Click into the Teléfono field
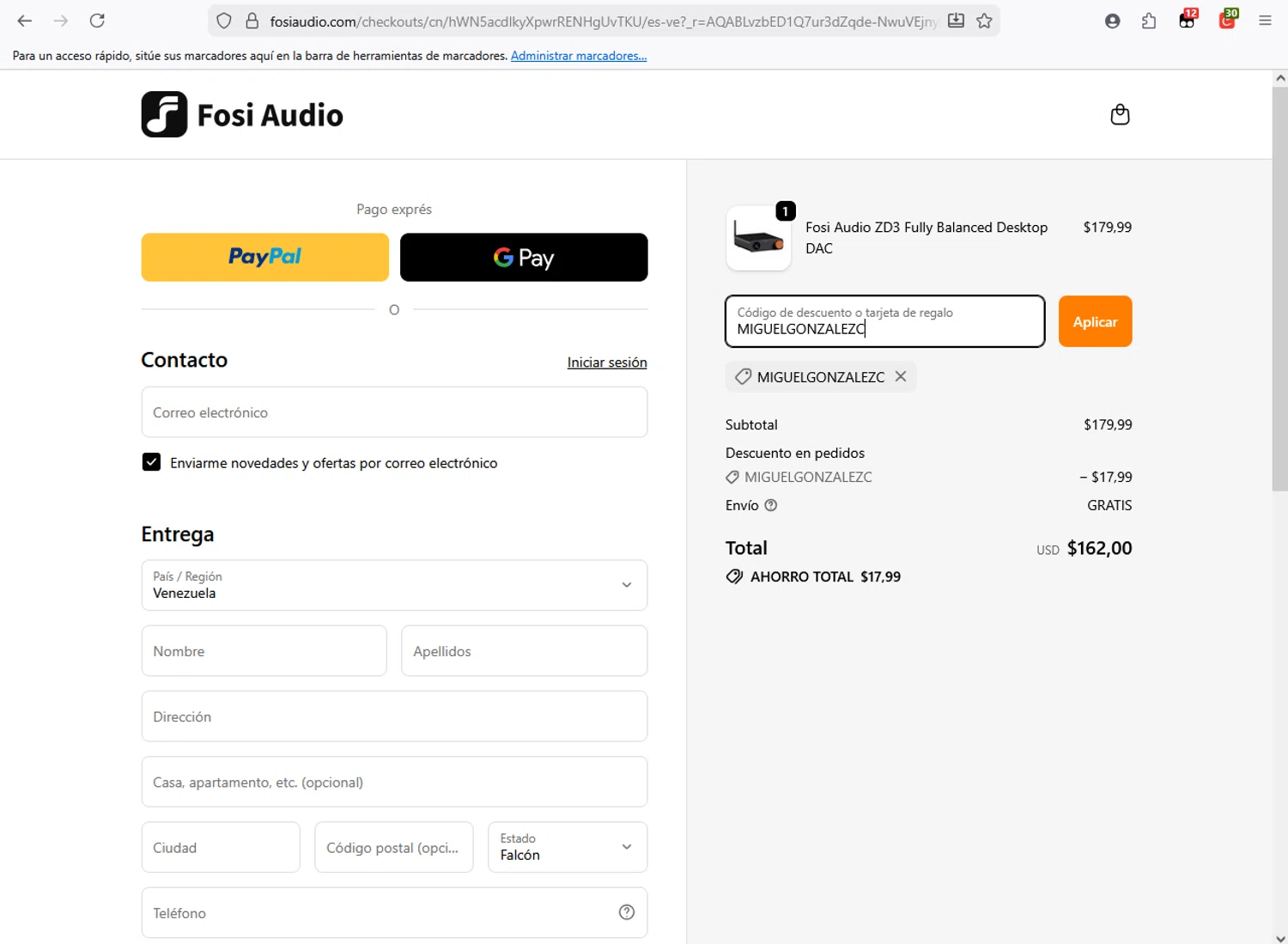 (394, 912)
